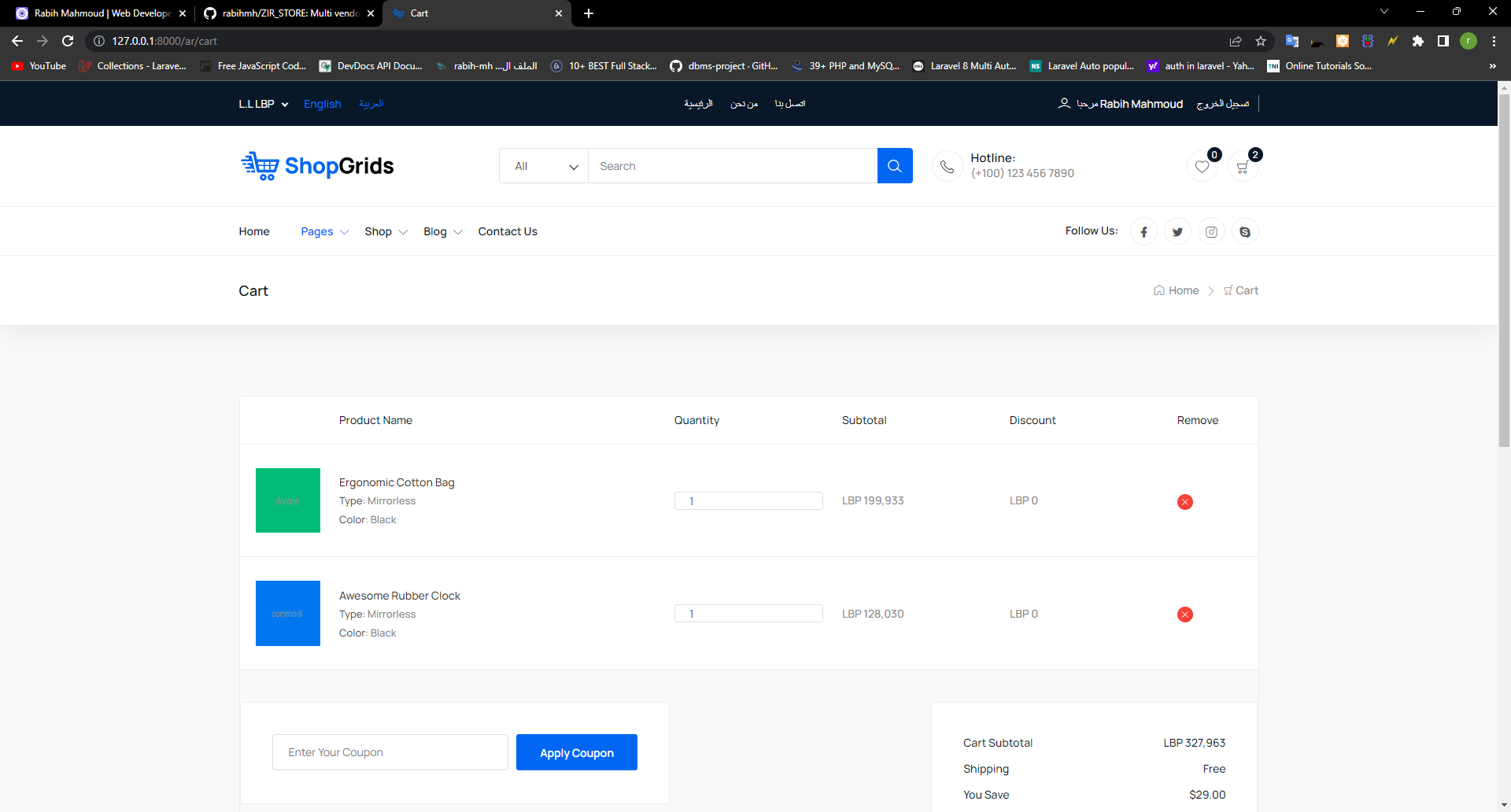Switch language to العربية
1511x812 pixels.
point(371,104)
